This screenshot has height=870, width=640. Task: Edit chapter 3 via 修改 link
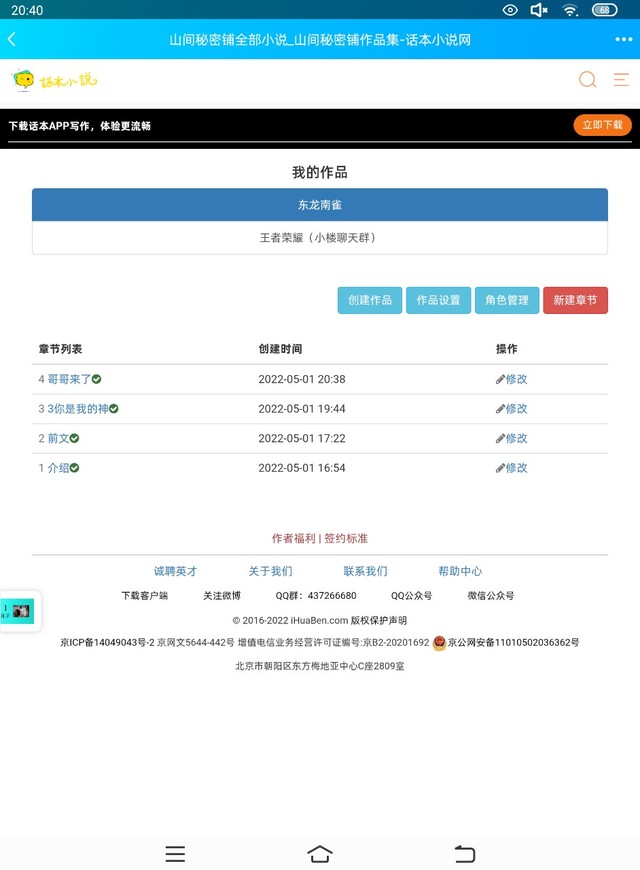pos(512,409)
